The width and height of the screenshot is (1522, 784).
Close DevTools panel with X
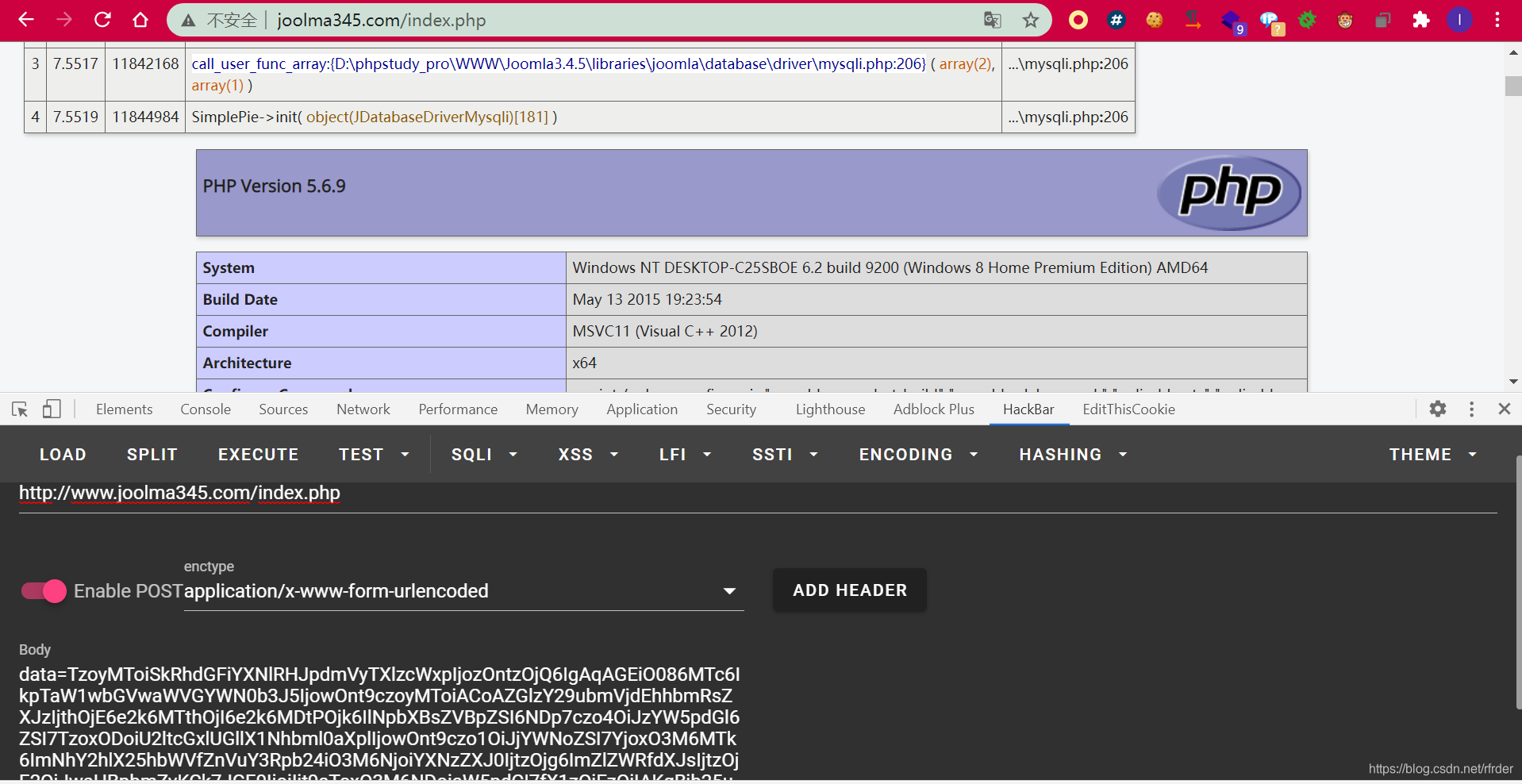pyautogui.click(x=1504, y=409)
